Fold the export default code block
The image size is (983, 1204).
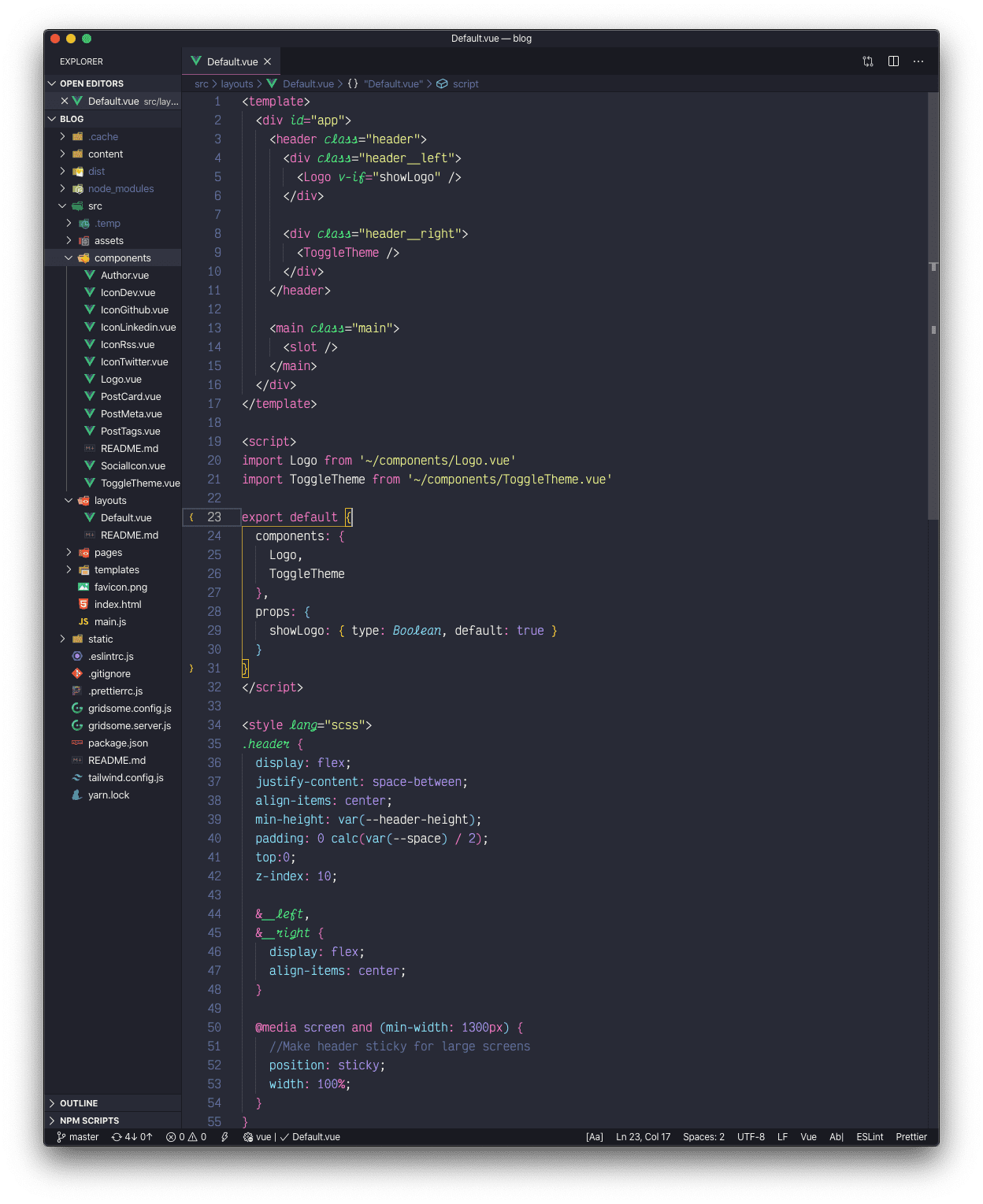191,517
